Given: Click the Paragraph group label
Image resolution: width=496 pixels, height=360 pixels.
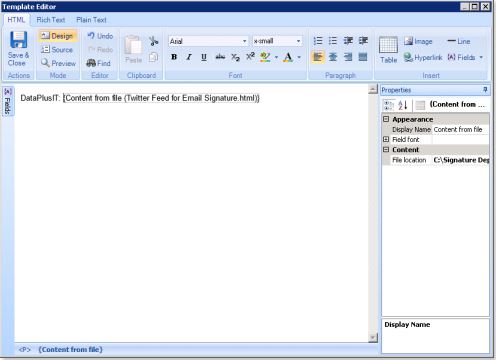Looking at the screenshot, I should [x=340, y=75].
